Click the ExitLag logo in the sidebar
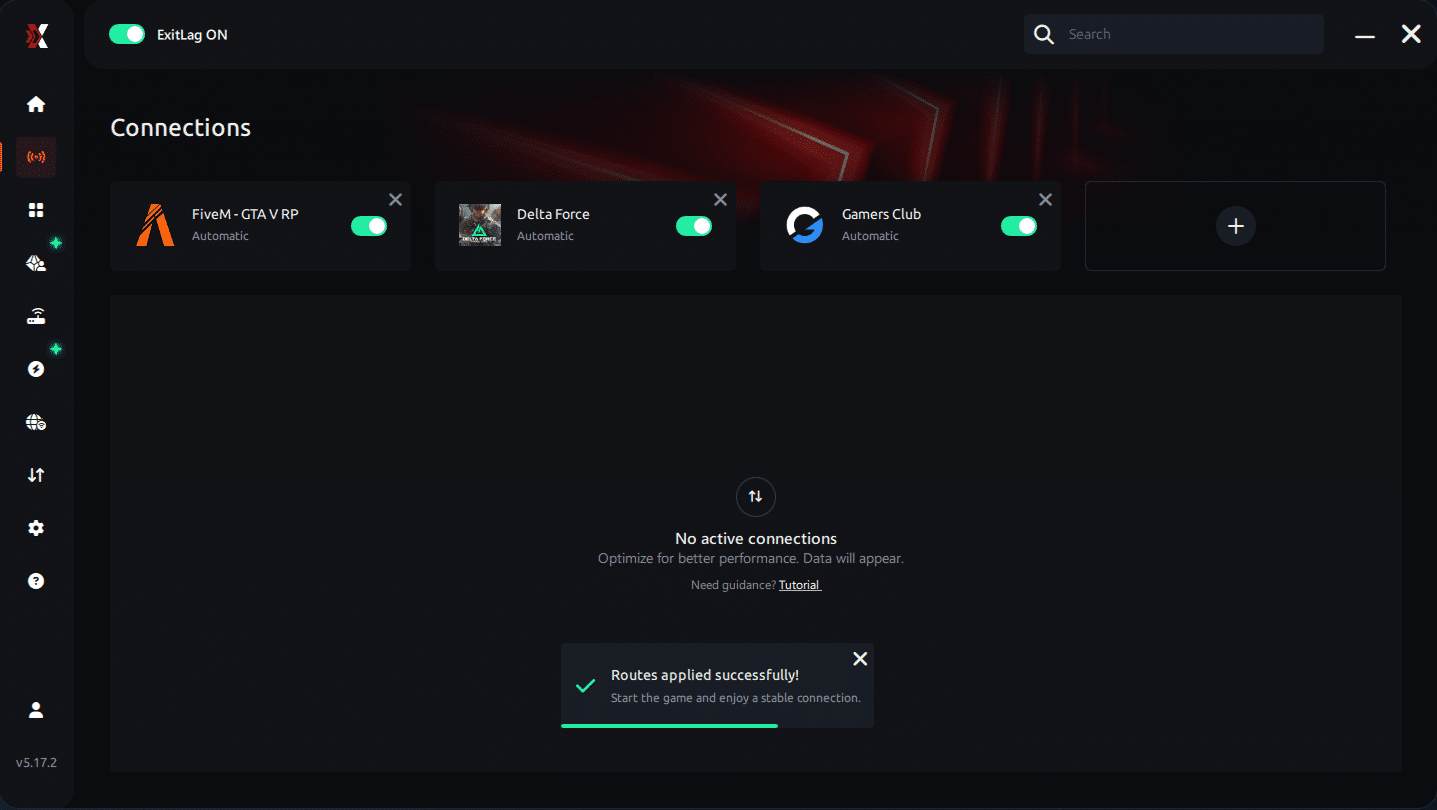Screen dimensions: 1437x810 coord(36,36)
